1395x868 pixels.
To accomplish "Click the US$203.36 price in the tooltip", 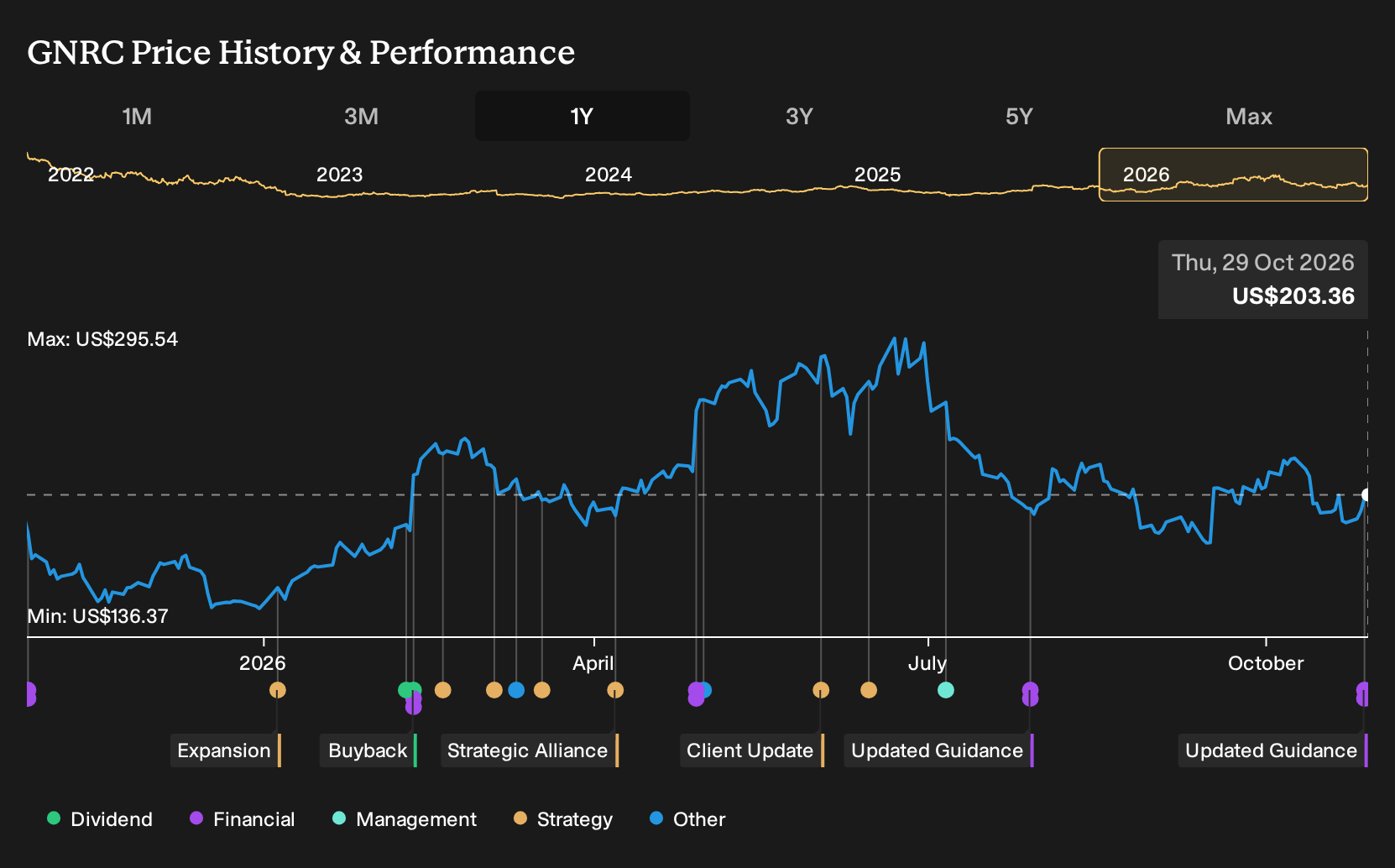I will [1293, 296].
